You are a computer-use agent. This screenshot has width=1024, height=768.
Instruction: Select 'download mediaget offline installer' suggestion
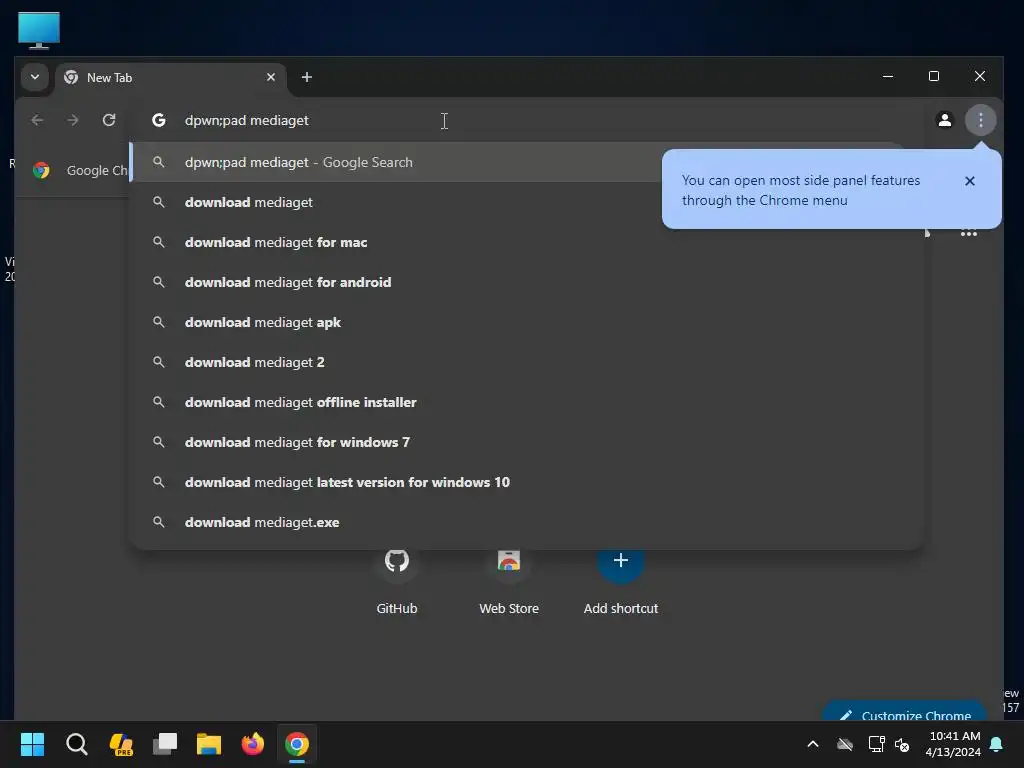tap(526, 402)
